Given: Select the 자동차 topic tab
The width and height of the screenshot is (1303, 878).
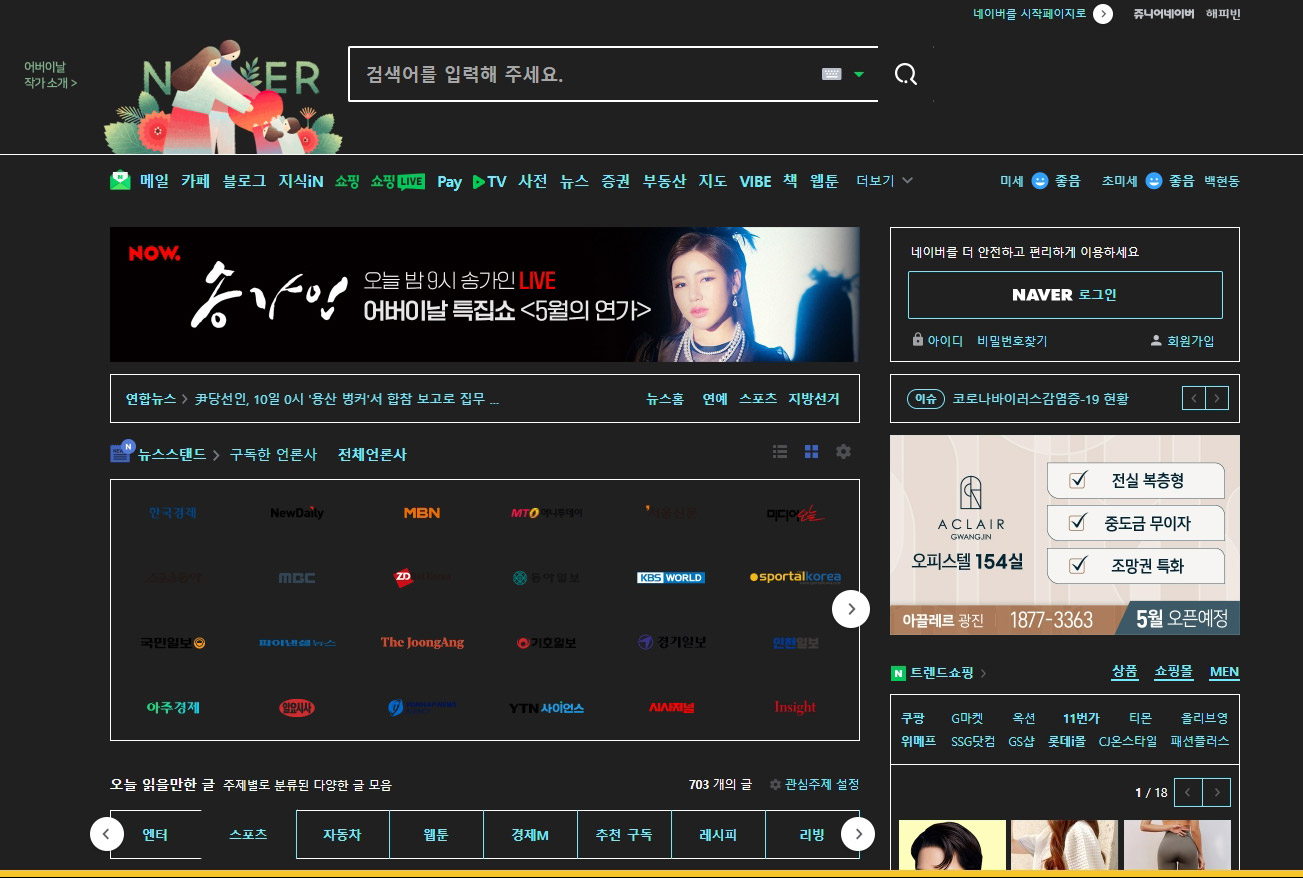Looking at the screenshot, I should click(x=342, y=834).
